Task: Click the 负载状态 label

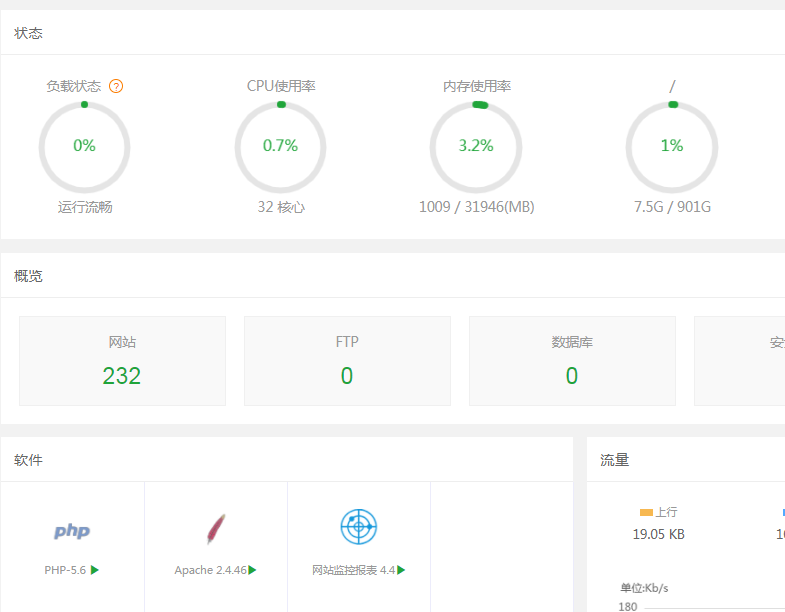Action: [74, 86]
